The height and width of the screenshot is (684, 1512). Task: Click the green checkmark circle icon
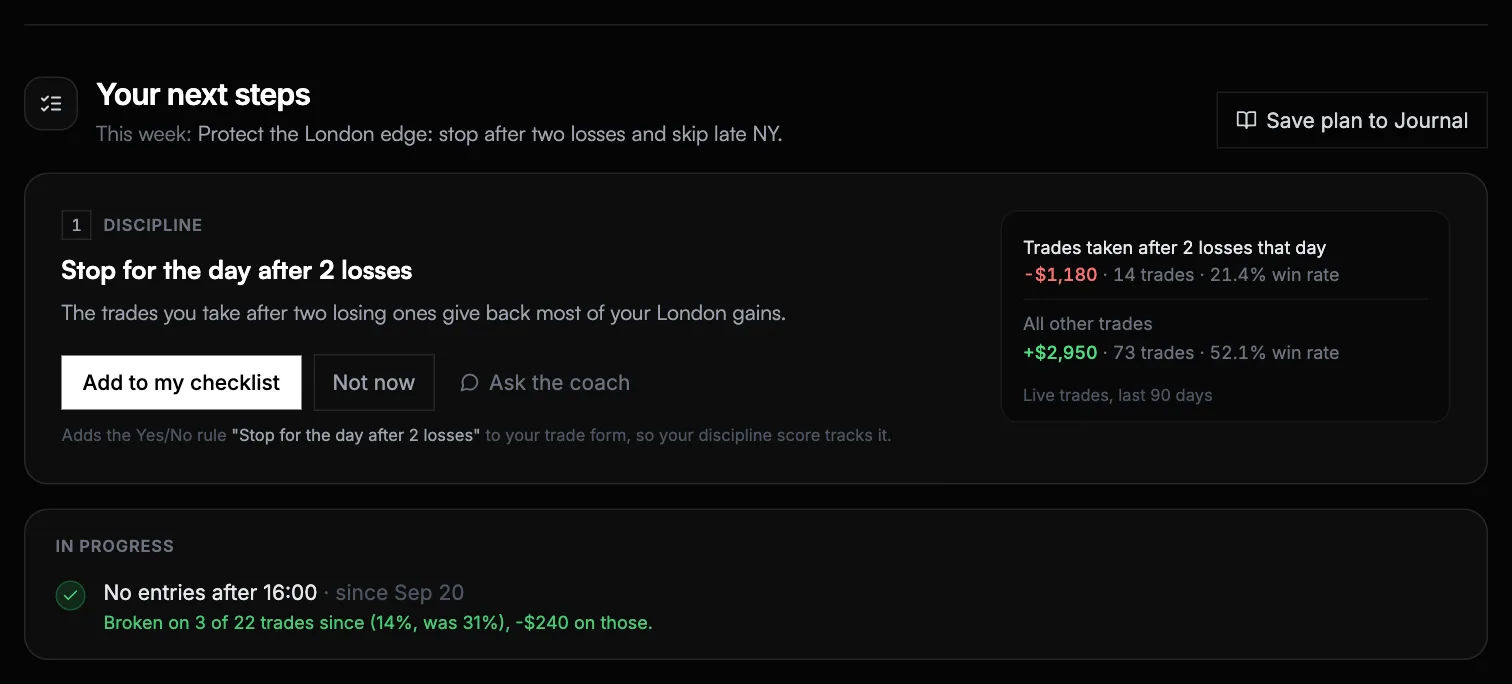[70, 595]
